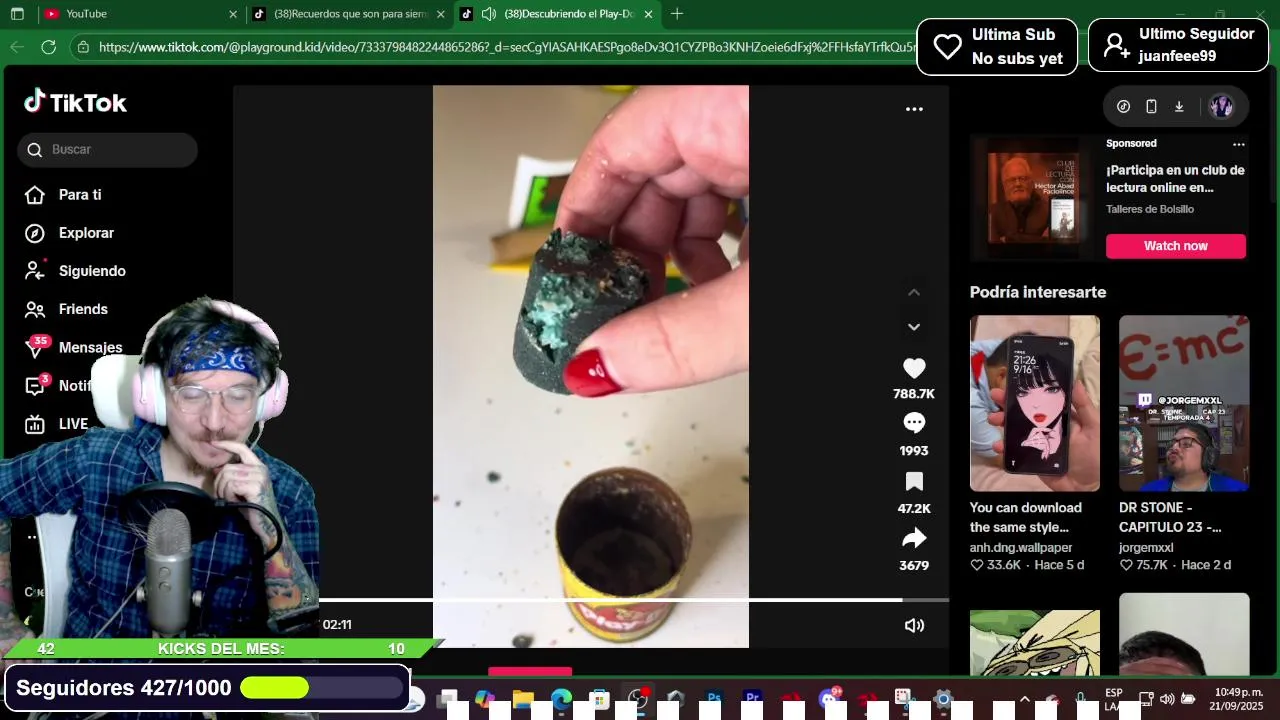Click the DR STONE - CAPITULO 23 title
This screenshot has width=1280, height=720.
pyautogui.click(x=1170, y=517)
